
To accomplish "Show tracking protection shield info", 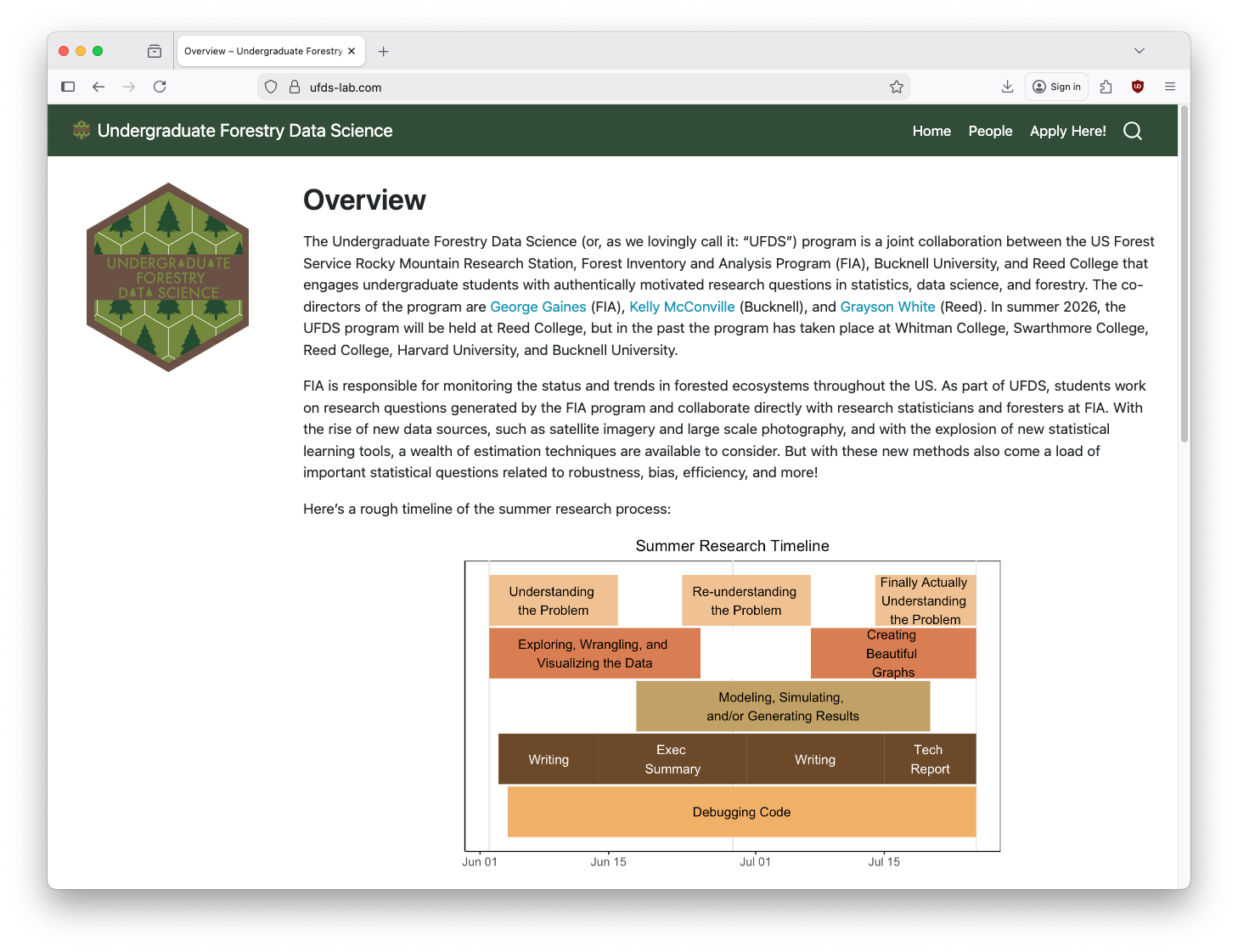I will point(271,87).
